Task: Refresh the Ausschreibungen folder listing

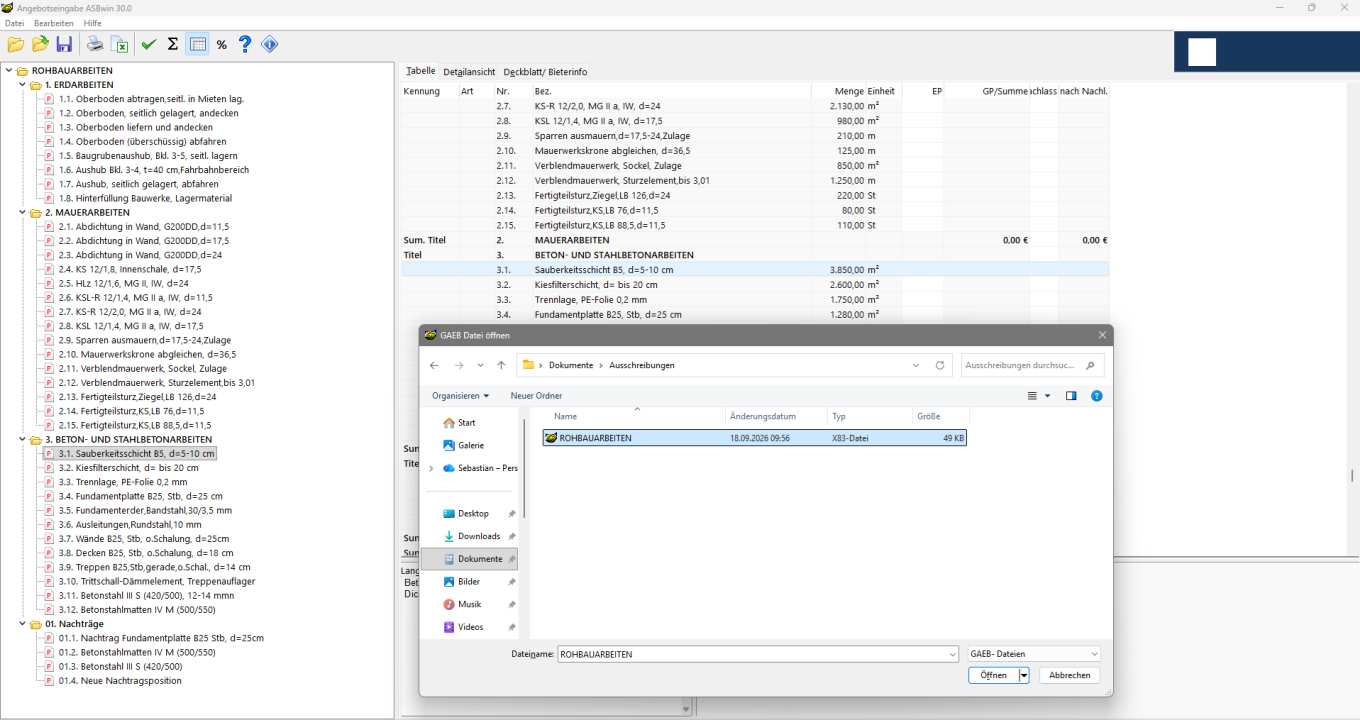Action: click(940, 365)
